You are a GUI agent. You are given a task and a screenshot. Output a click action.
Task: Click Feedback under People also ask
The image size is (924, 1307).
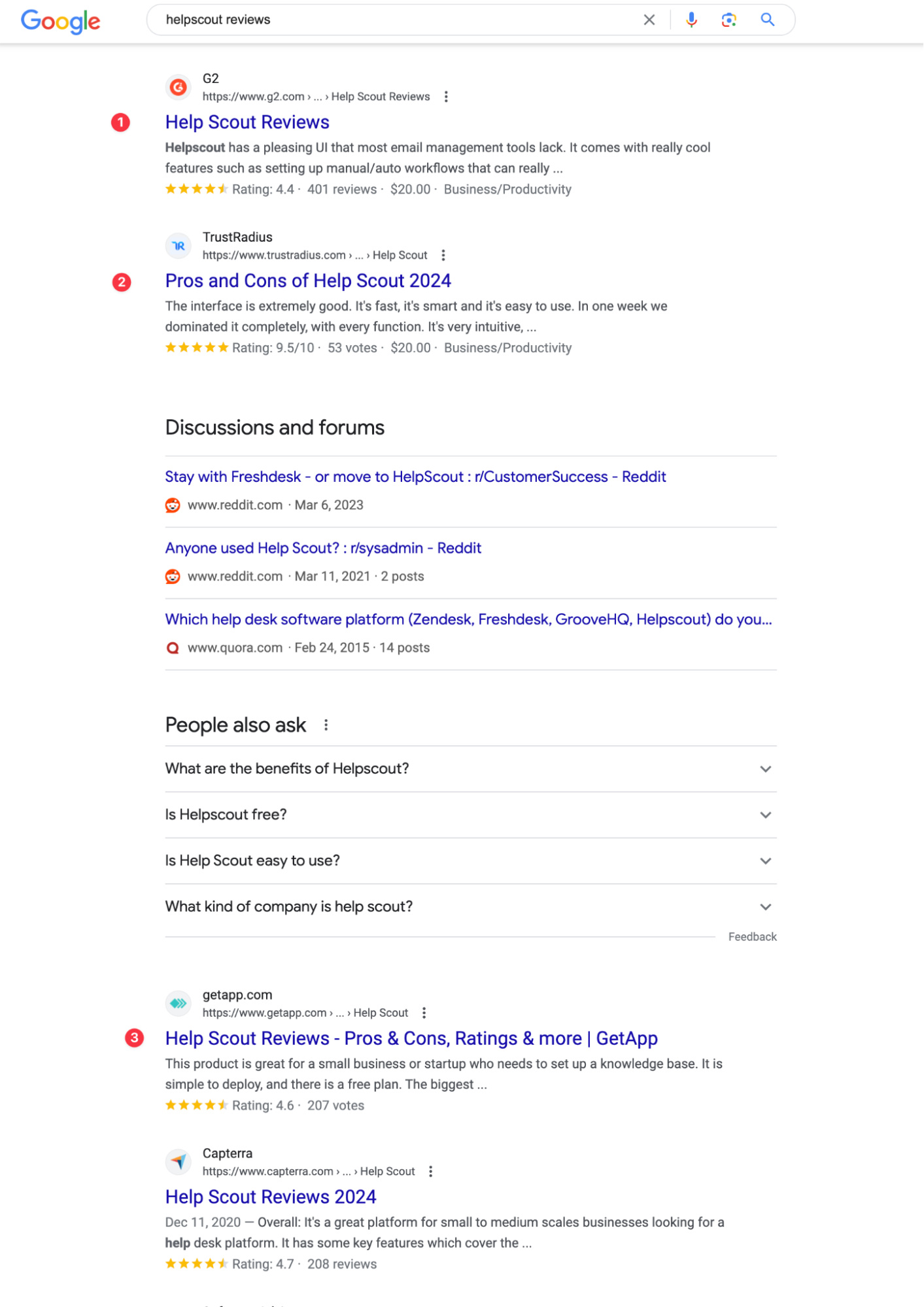click(x=752, y=937)
